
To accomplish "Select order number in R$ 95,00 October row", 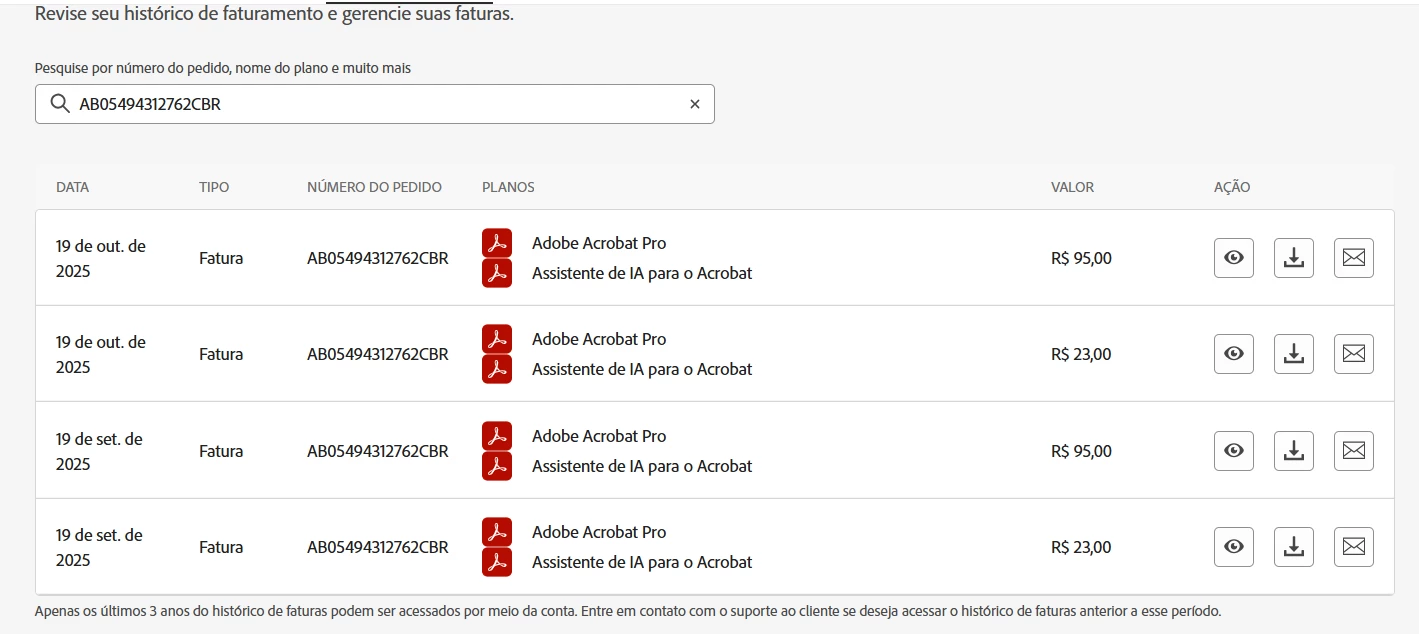I will pyautogui.click(x=378, y=258).
